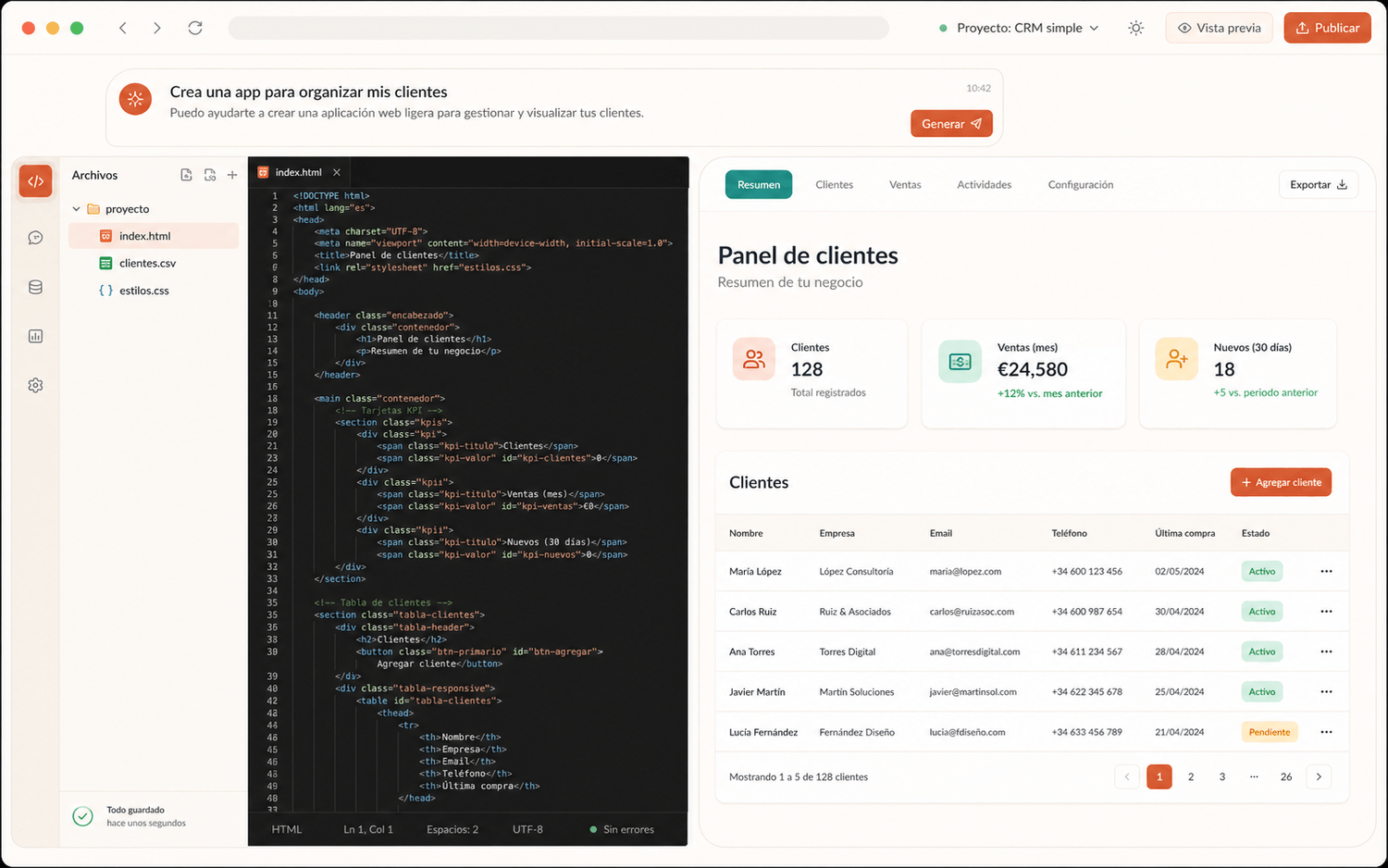Click the HTML language status bar entry

coord(287,829)
